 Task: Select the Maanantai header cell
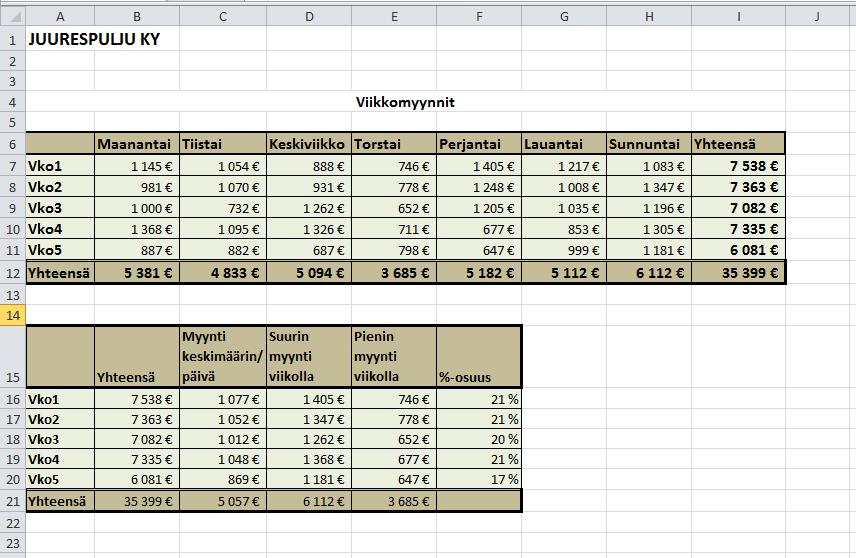click(x=136, y=144)
